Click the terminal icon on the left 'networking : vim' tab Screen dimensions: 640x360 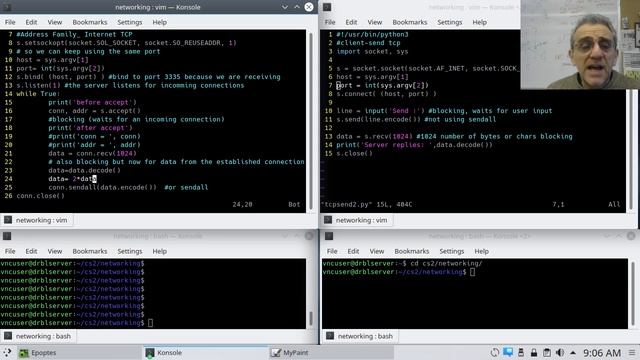pyautogui.click(x=8, y=220)
